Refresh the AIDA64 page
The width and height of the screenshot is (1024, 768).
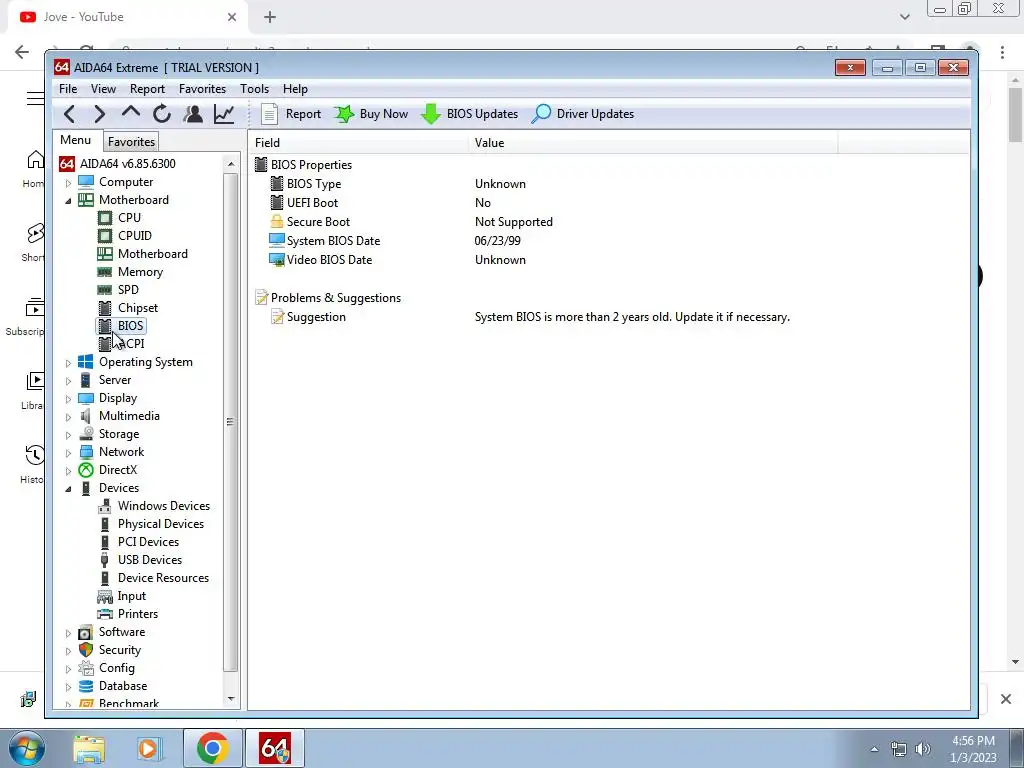pyautogui.click(x=162, y=114)
